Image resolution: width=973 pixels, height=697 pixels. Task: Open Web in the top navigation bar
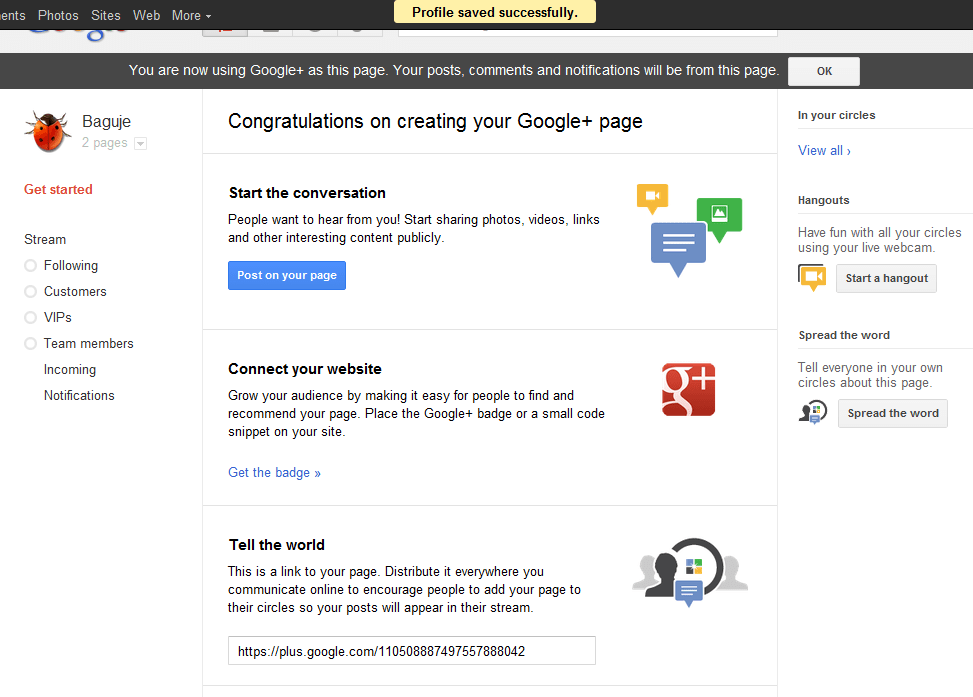146,16
